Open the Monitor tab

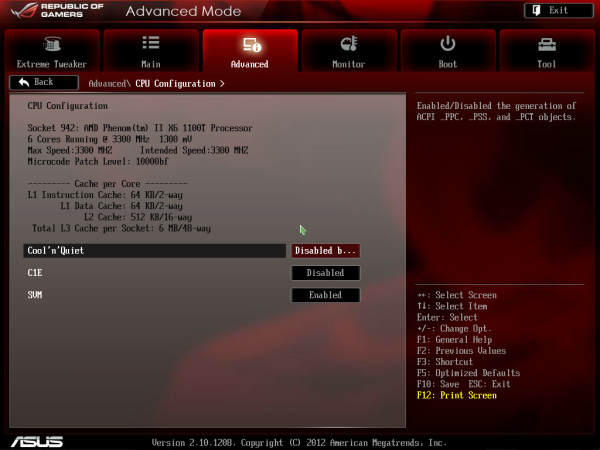point(349,50)
